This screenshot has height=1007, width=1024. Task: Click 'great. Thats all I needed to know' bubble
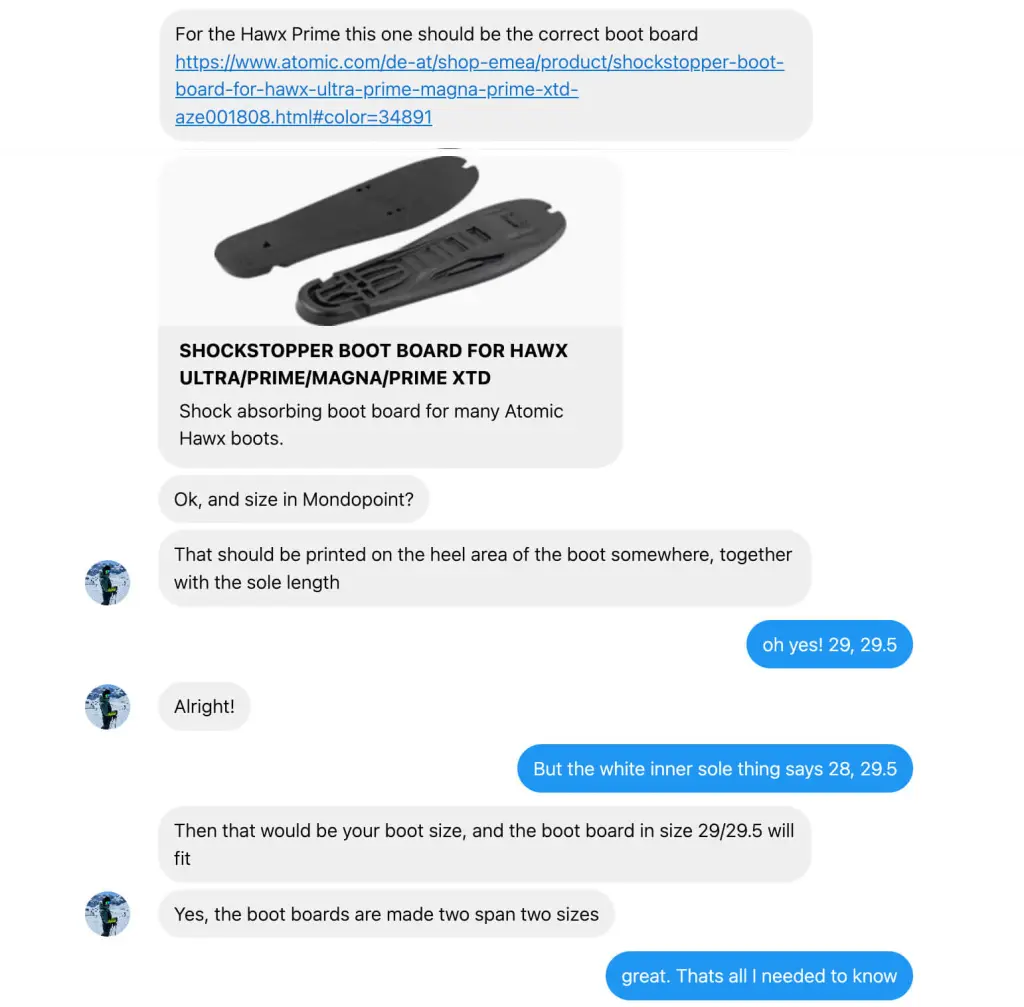pos(759,976)
